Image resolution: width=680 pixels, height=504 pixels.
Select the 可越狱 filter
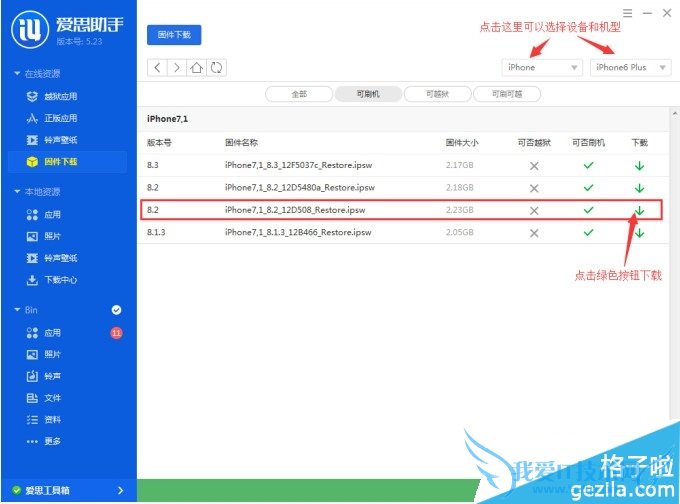[x=438, y=94]
